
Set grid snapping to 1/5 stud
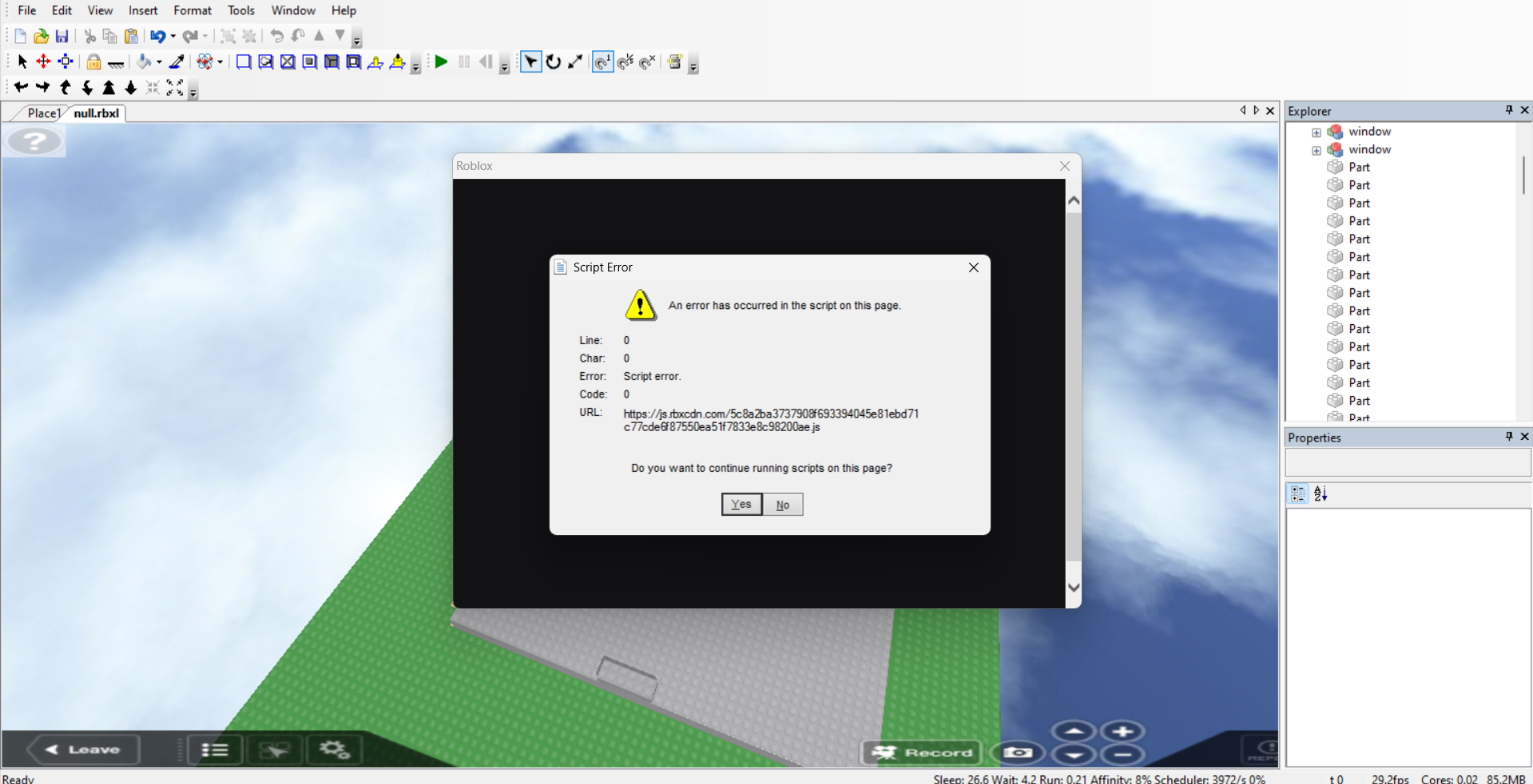coord(626,61)
